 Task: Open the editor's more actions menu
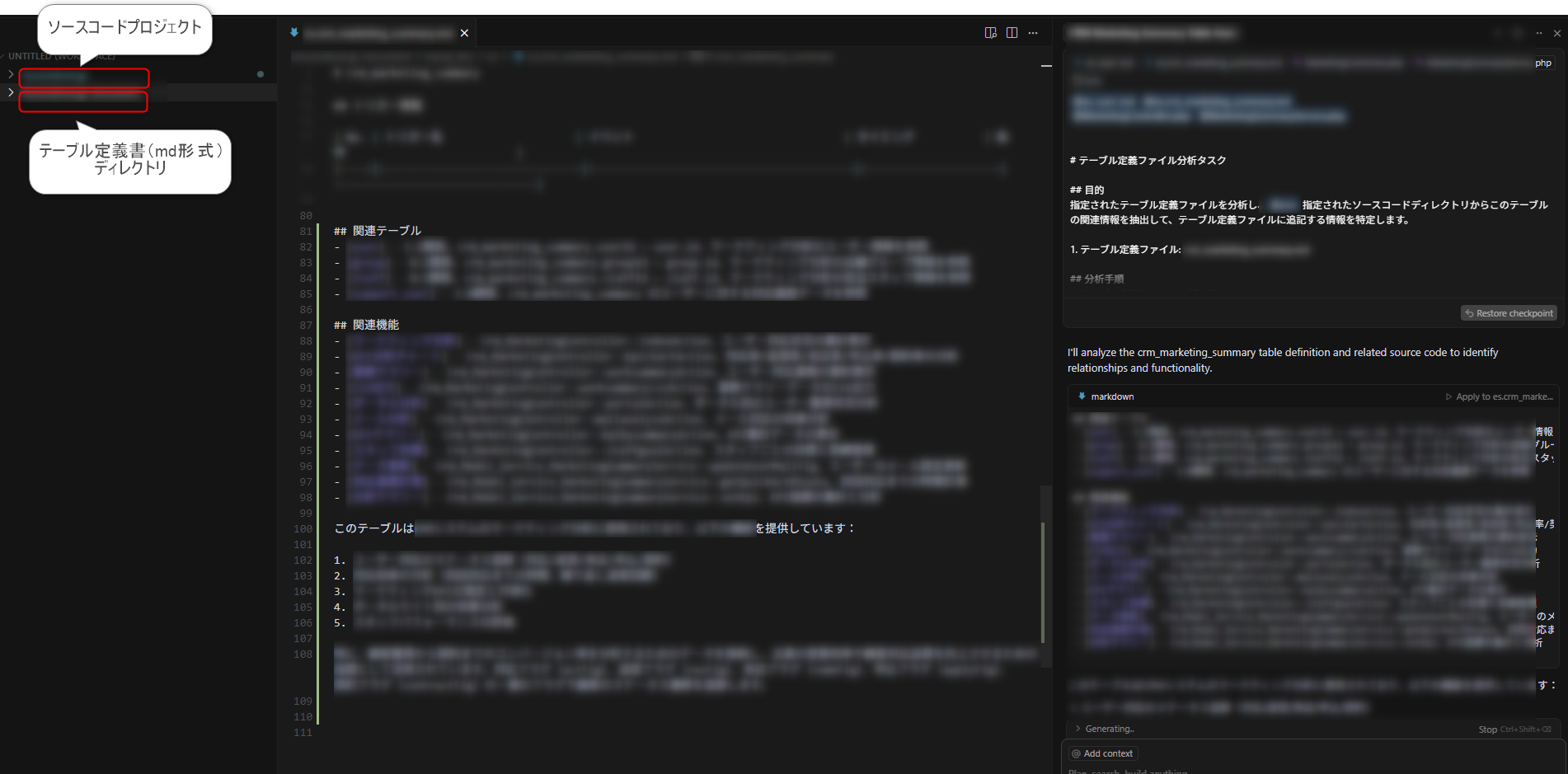1033,33
